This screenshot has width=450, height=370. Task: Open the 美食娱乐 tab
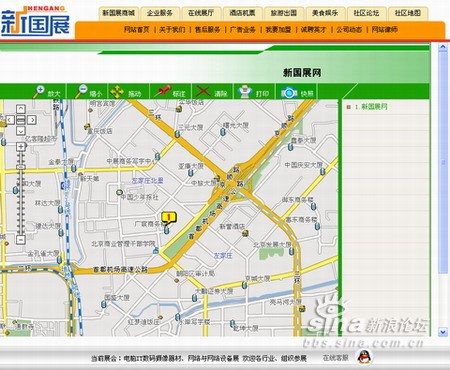pos(325,13)
